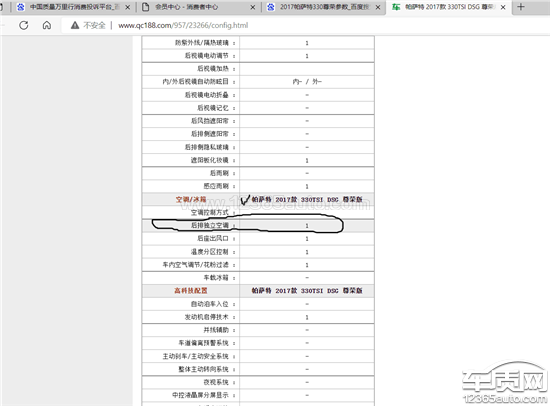Viewport: 550px width, 406px height.
Task: Click the home icon in toolbar
Action: [x=47, y=25]
